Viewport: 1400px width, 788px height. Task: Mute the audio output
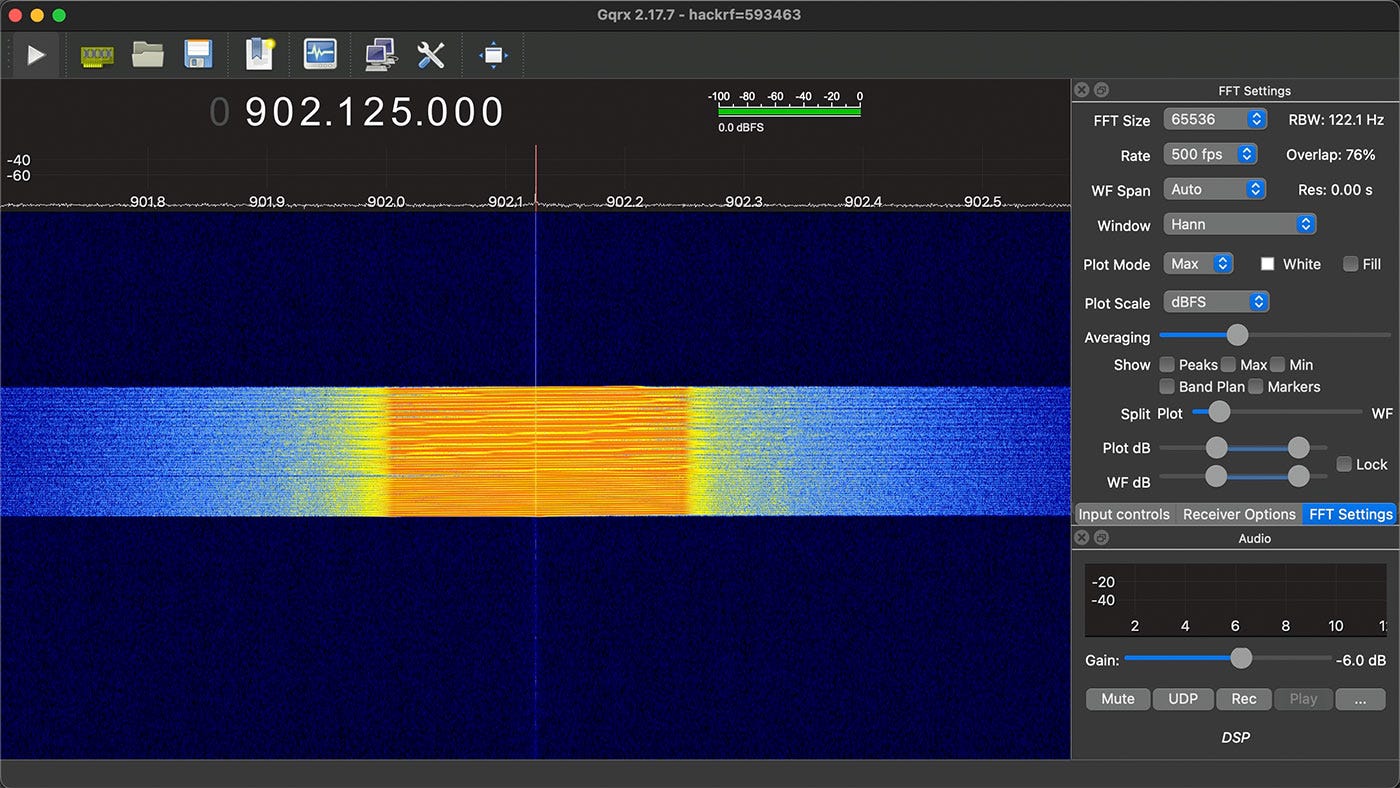(1117, 699)
